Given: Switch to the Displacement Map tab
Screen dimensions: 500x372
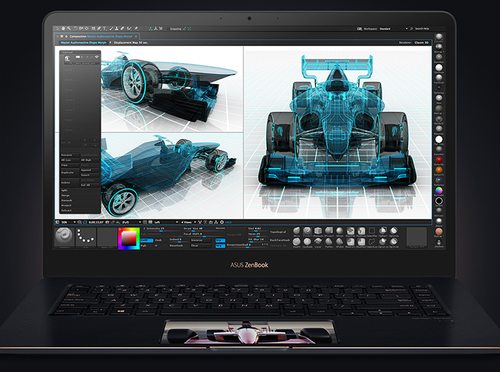Looking at the screenshot, I should click(131, 43).
